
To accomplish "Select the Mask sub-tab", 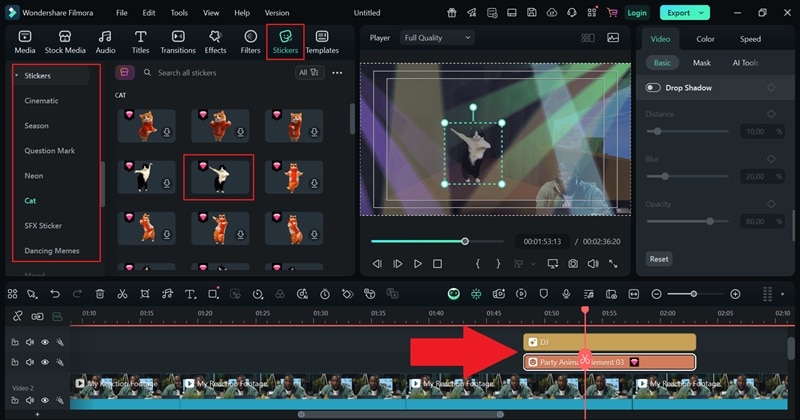I will click(x=702, y=63).
